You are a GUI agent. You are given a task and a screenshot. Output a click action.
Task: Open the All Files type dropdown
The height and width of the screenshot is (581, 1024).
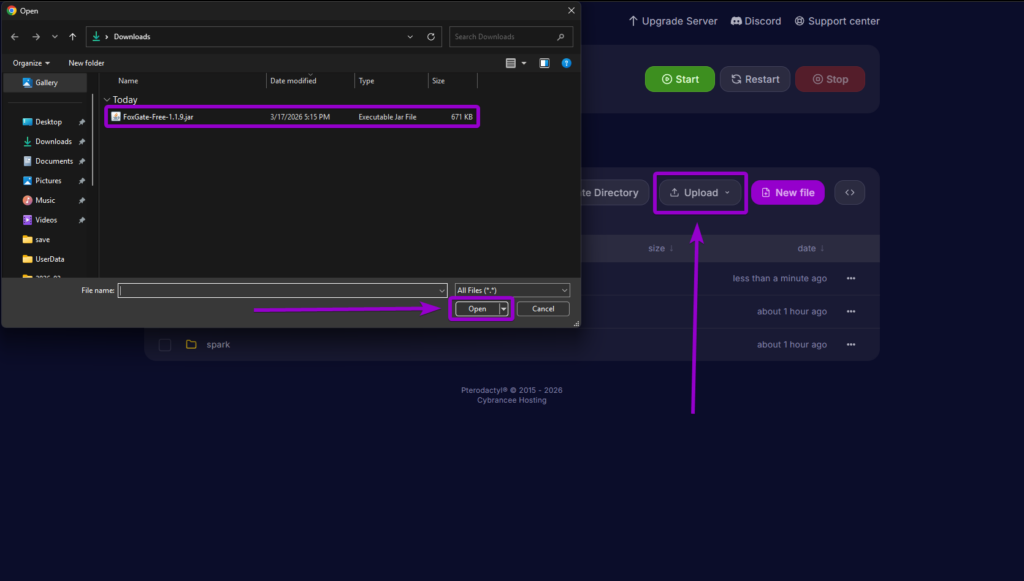[x=512, y=290]
